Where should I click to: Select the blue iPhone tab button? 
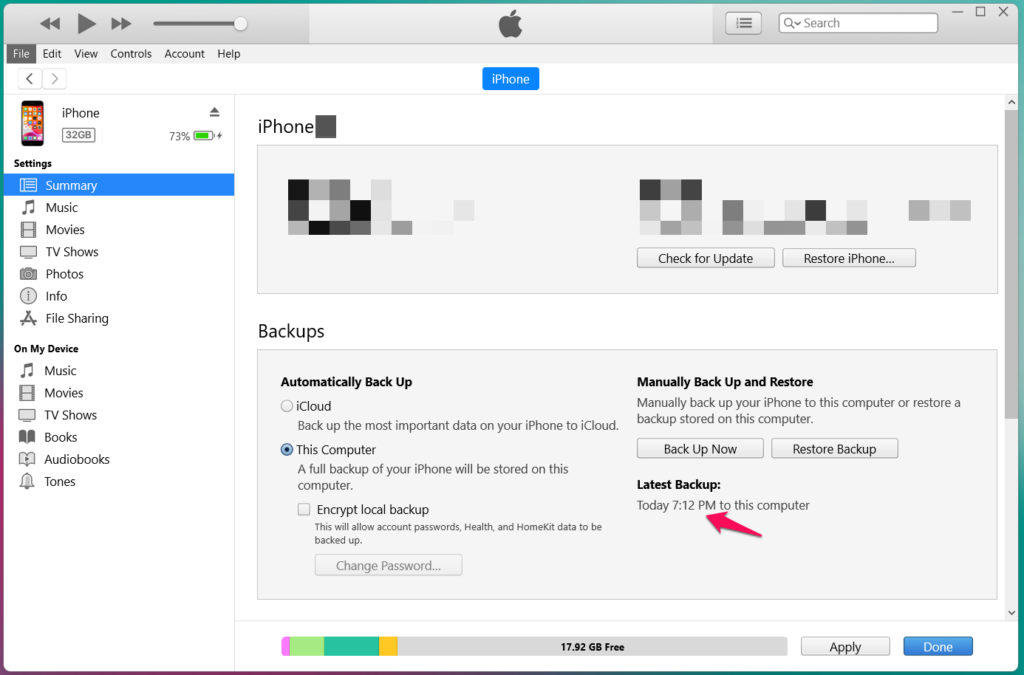tap(511, 79)
